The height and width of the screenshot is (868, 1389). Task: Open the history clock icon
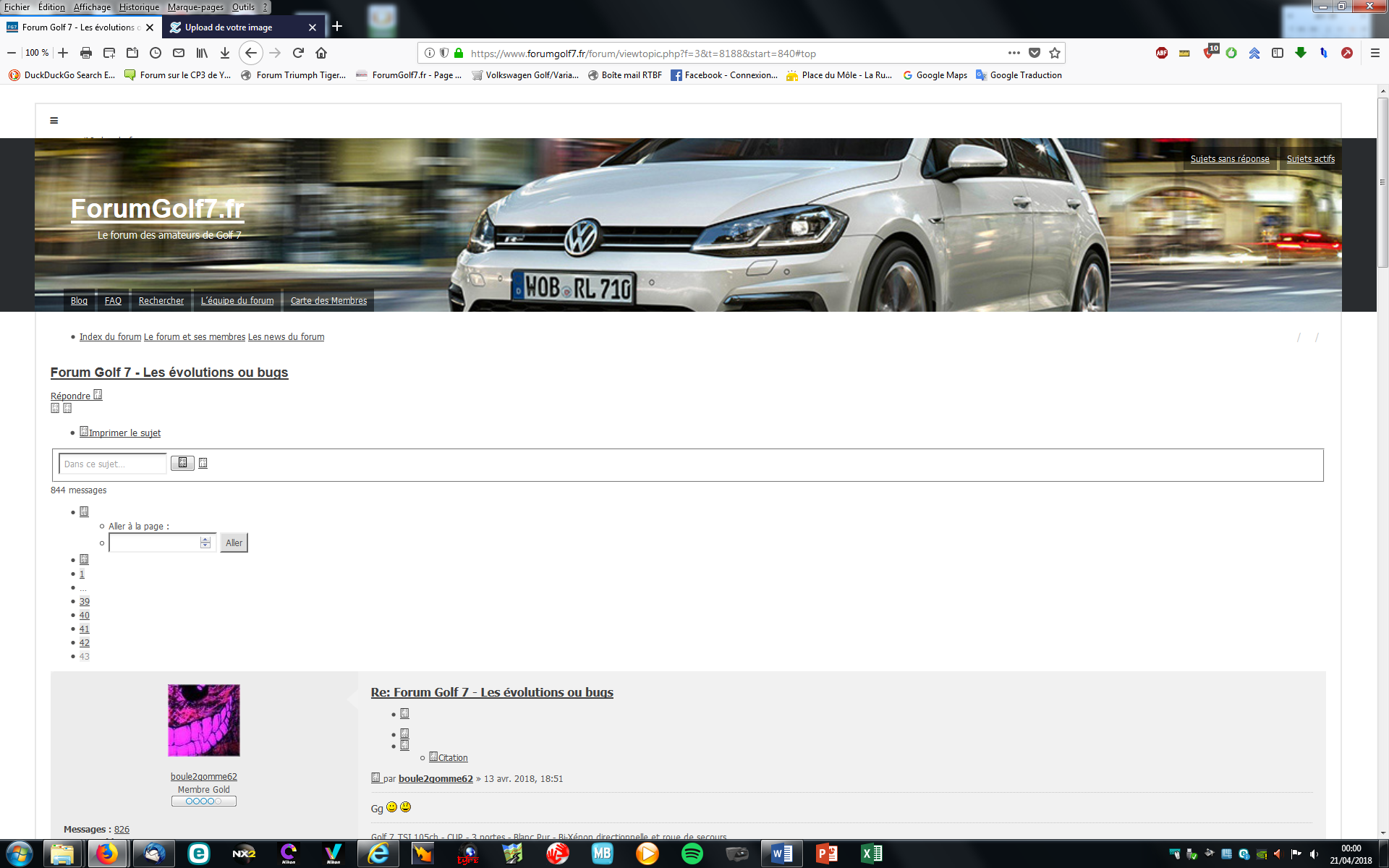(156, 53)
